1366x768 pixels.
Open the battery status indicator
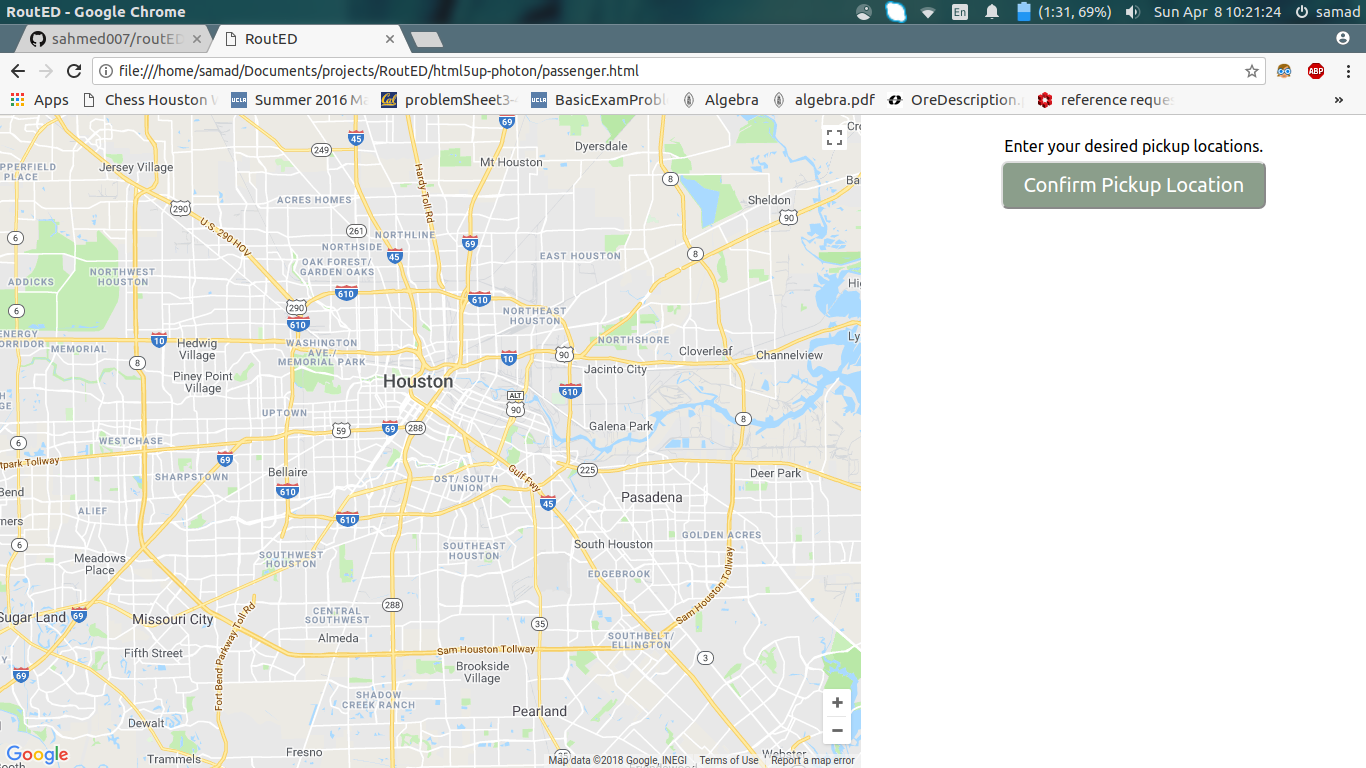(1063, 12)
